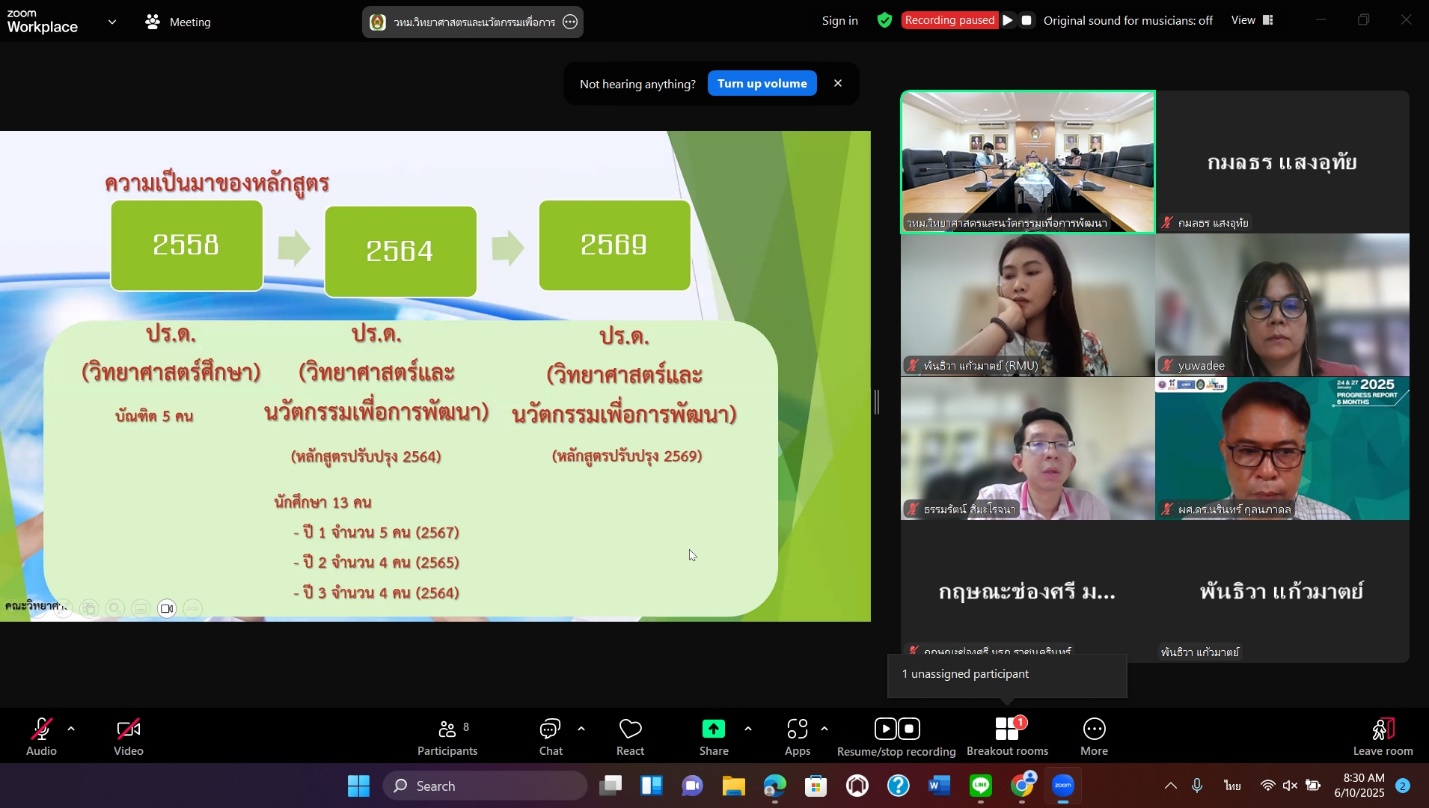The width and height of the screenshot is (1429, 808).
Task: Click the React heart icon
Action: pos(630,736)
